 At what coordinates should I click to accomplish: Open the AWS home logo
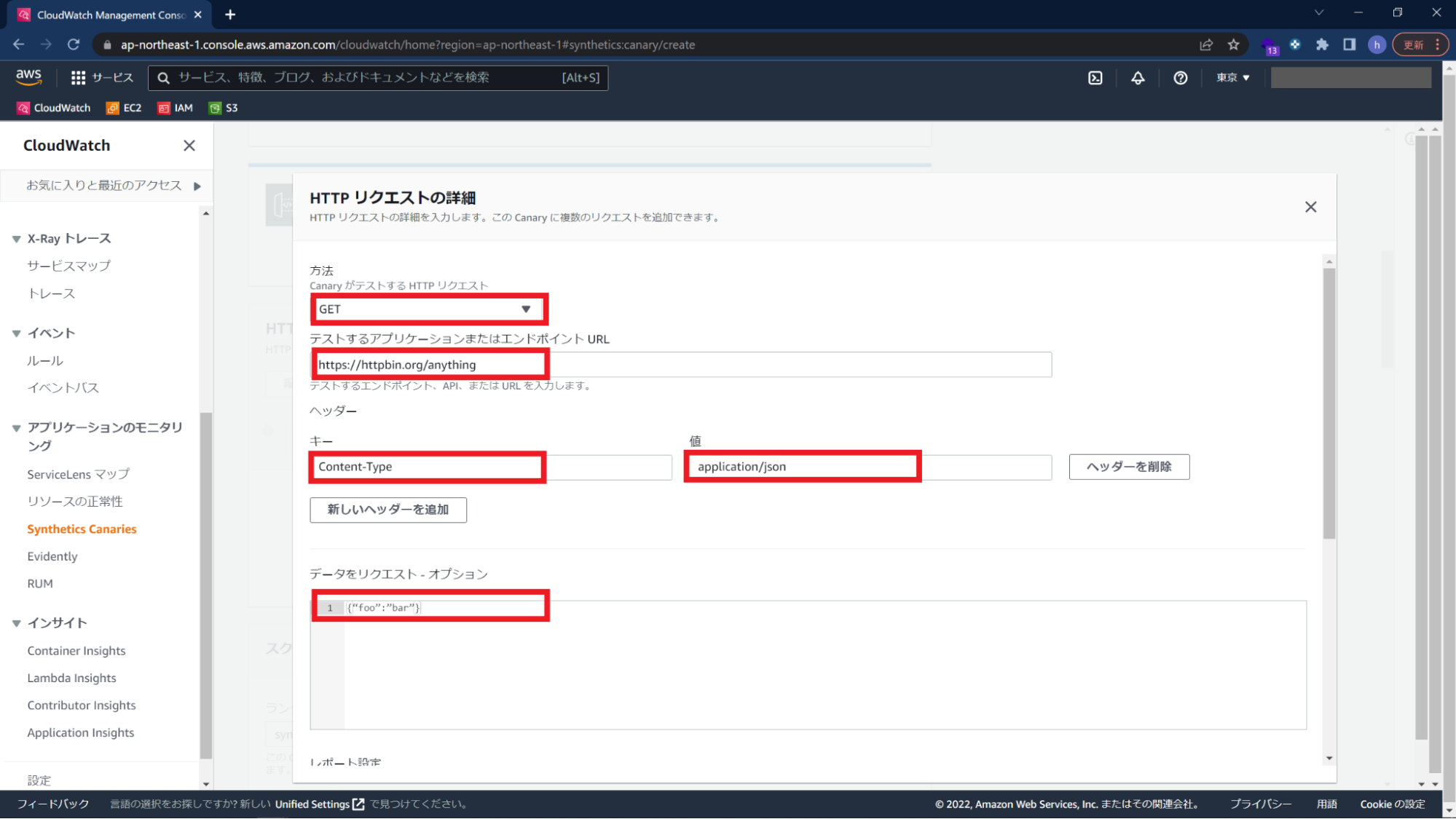(x=28, y=77)
